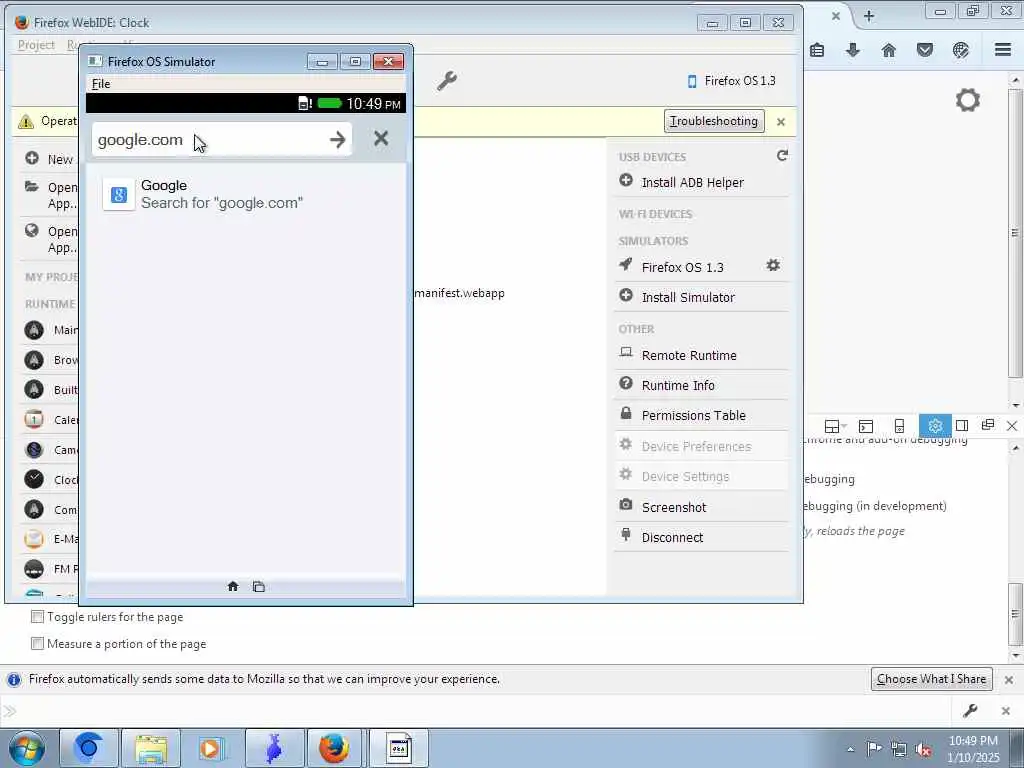Open Runtime Info

[x=701, y=385]
